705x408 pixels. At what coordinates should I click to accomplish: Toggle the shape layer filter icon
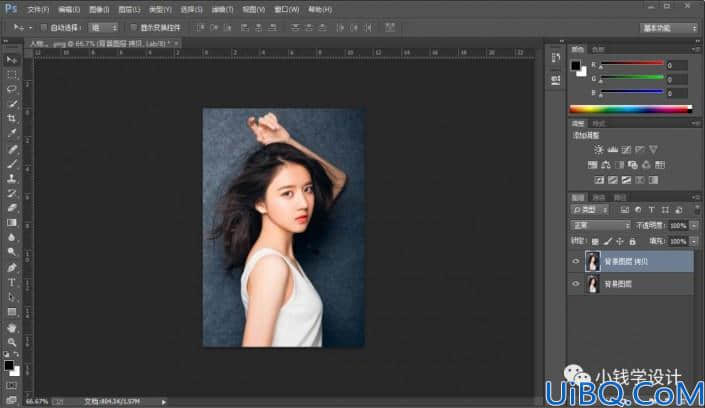(665, 210)
